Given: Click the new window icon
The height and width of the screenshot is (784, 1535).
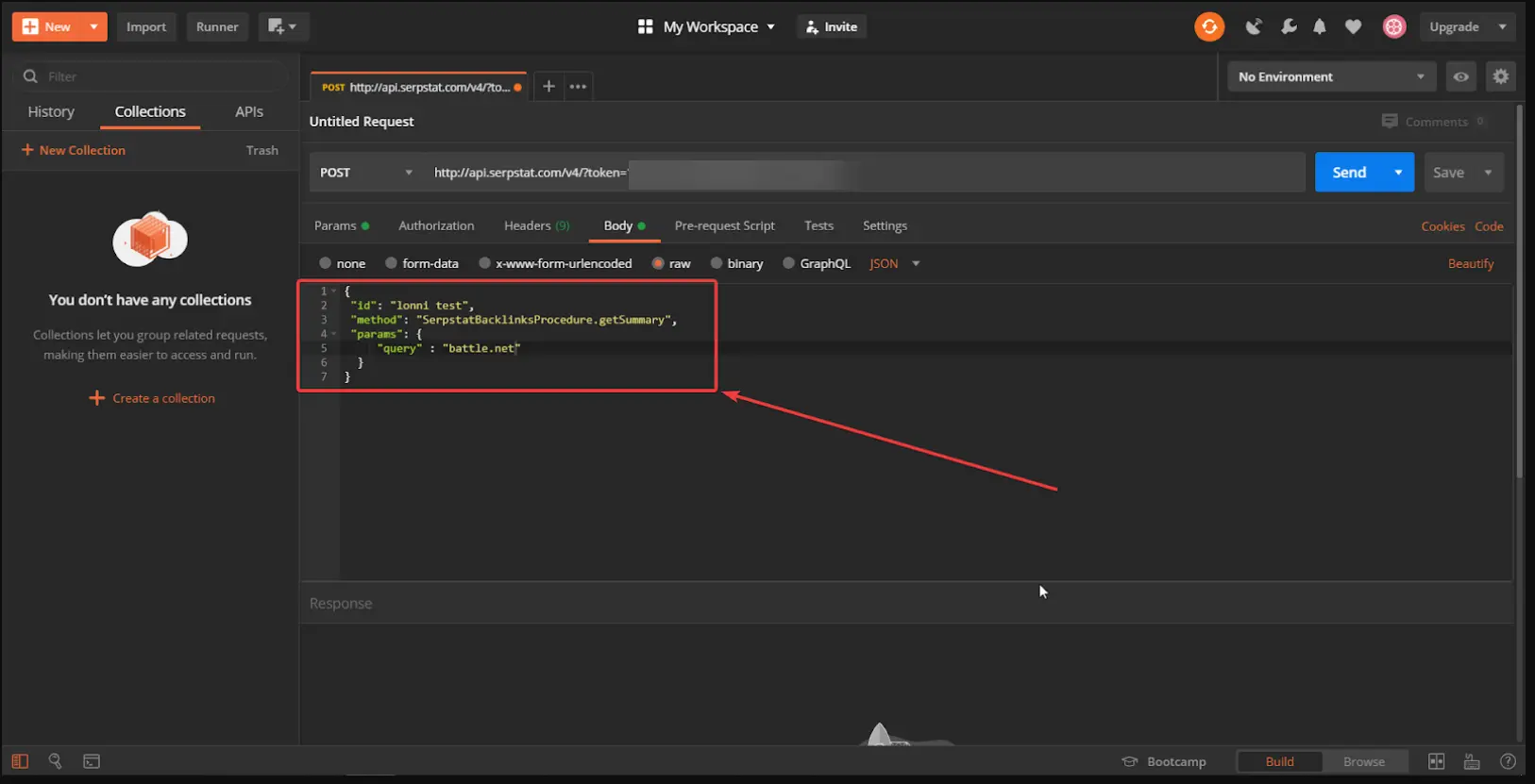Looking at the screenshot, I should coord(282,26).
